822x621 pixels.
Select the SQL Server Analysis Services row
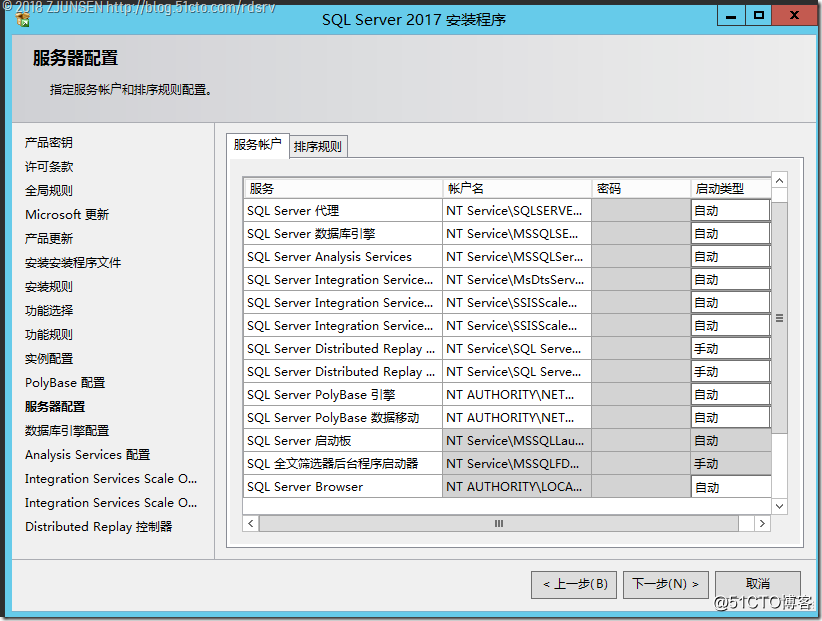pyautogui.click(x=343, y=257)
